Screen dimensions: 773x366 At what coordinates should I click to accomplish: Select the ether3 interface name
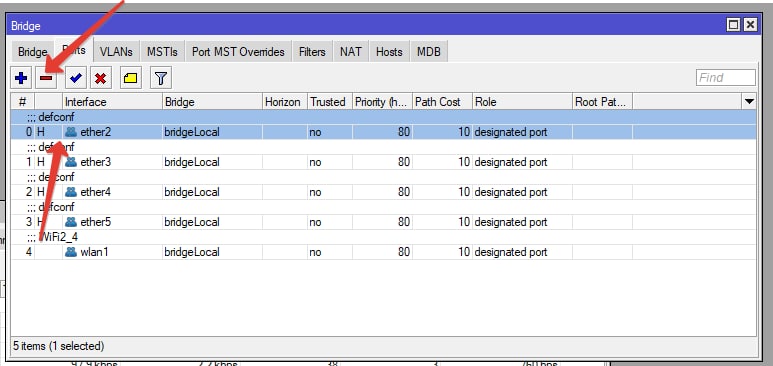tap(96, 162)
